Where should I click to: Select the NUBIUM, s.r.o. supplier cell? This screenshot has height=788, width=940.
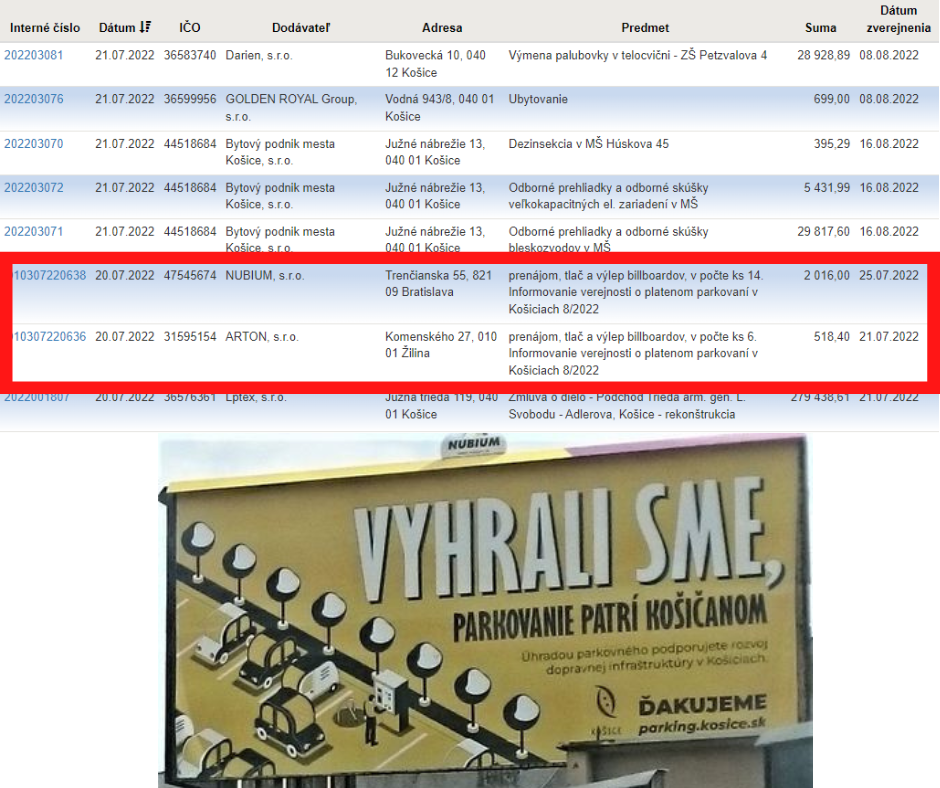[x=265, y=276]
